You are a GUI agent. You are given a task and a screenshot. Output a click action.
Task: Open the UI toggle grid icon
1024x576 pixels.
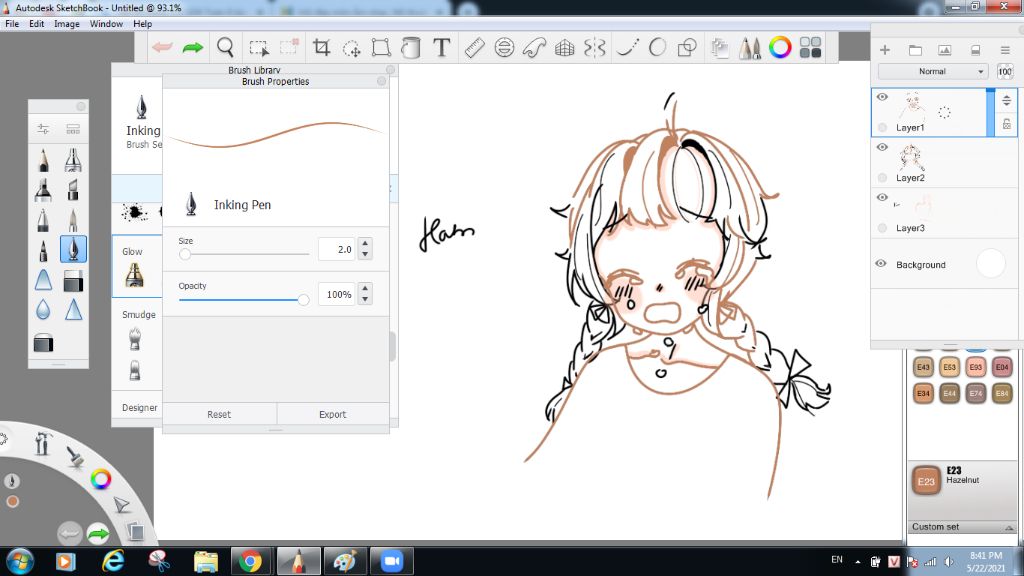(x=810, y=47)
